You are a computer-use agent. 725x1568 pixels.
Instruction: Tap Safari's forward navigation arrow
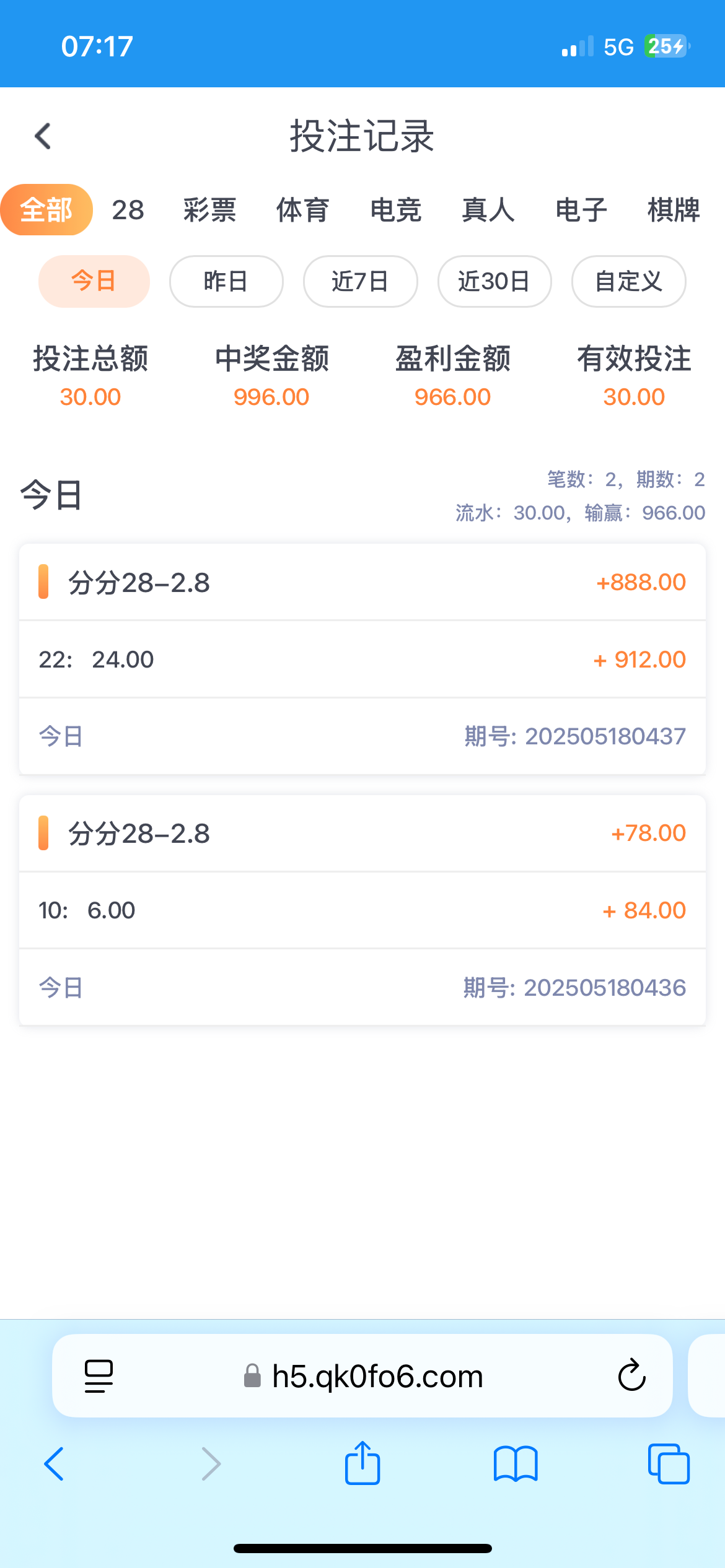click(x=211, y=1464)
